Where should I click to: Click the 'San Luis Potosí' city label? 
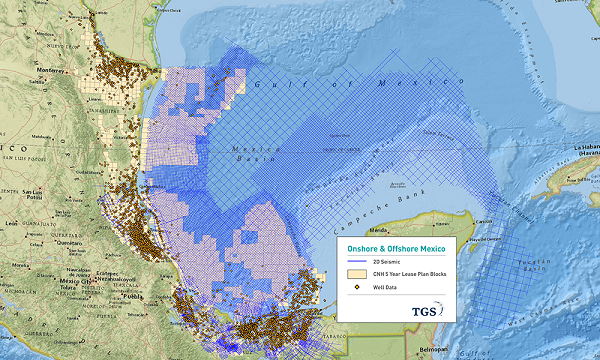(32, 194)
